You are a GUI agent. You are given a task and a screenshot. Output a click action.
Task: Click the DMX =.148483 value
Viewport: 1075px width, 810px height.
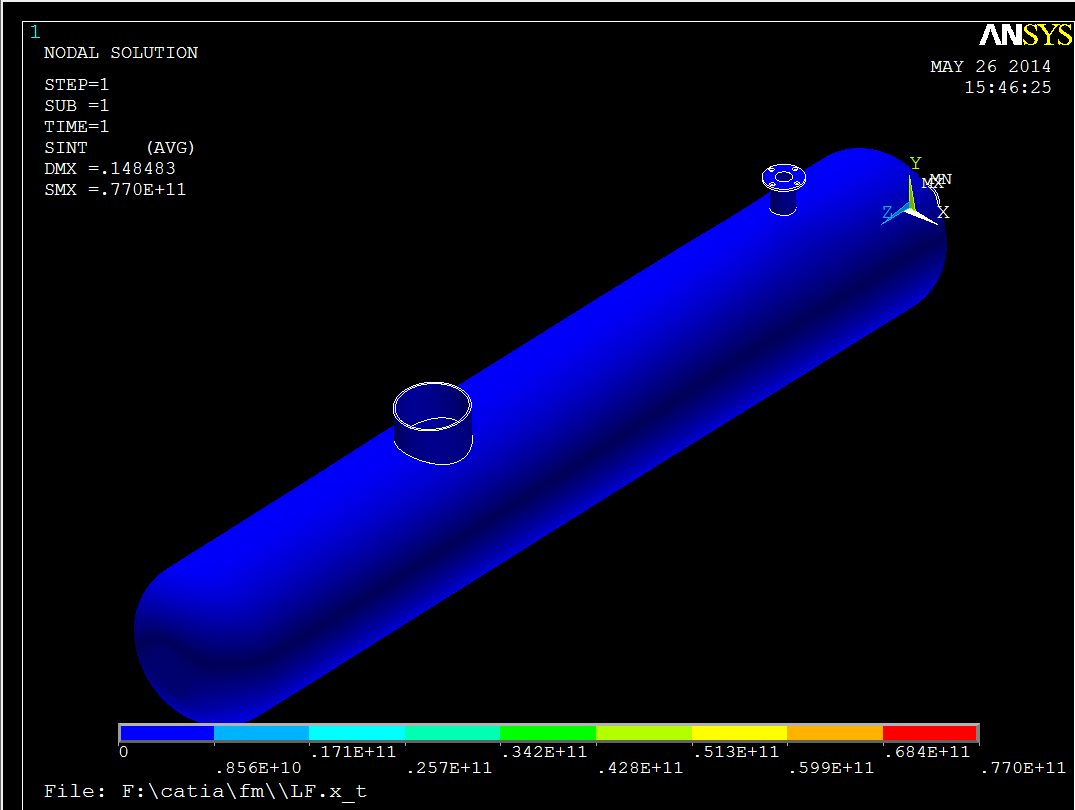click(x=110, y=169)
